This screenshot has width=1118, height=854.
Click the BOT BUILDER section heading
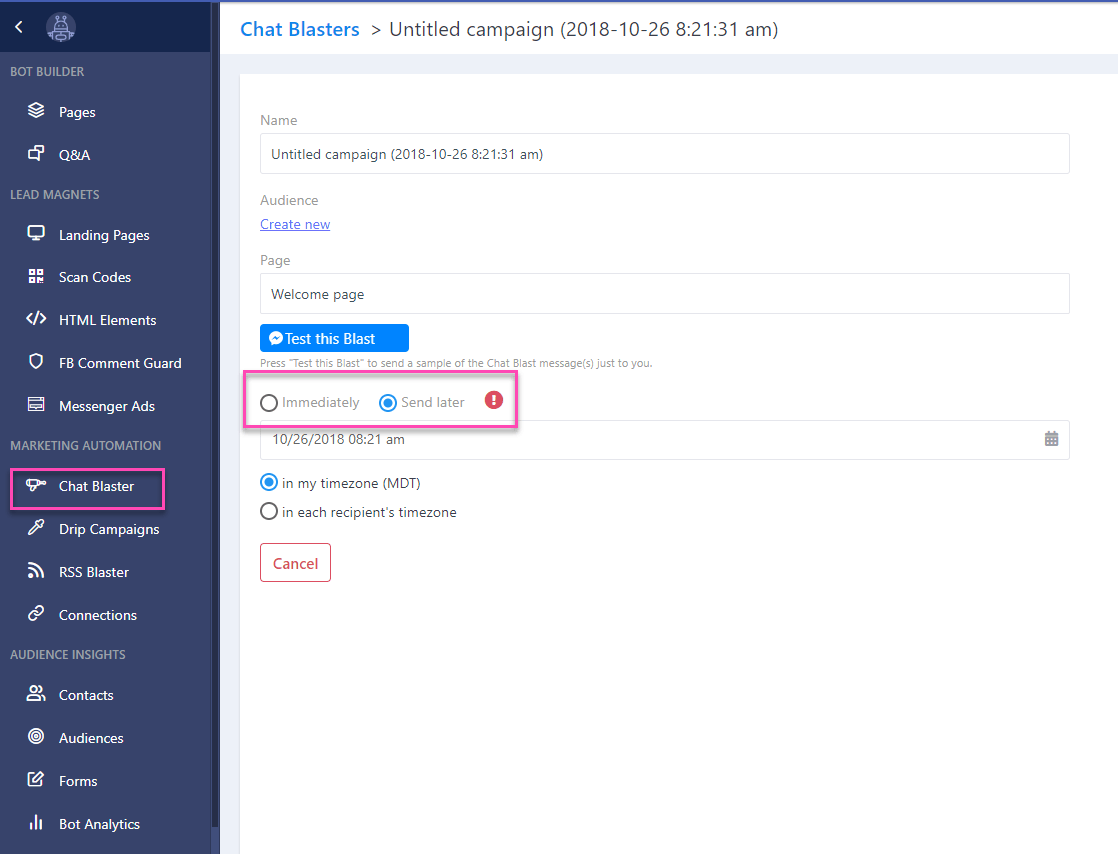(47, 71)
